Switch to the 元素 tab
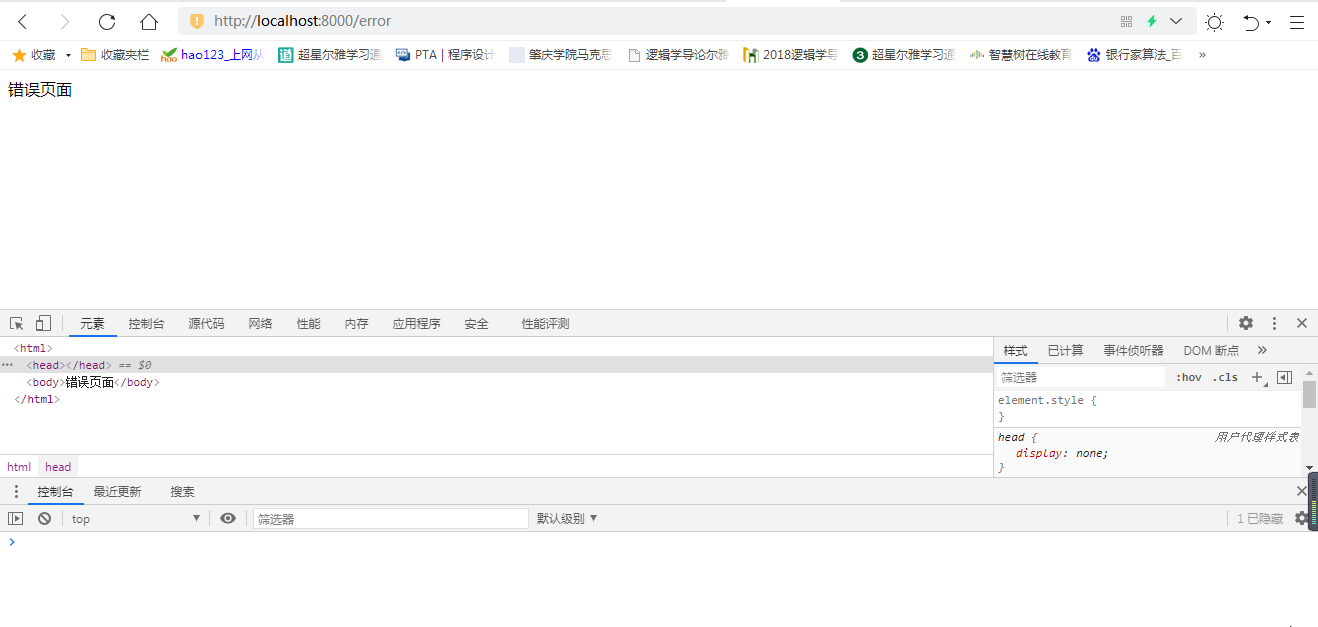Image resolution: width=1318 pixels, height=627 pixels. [x=92, y=324]
